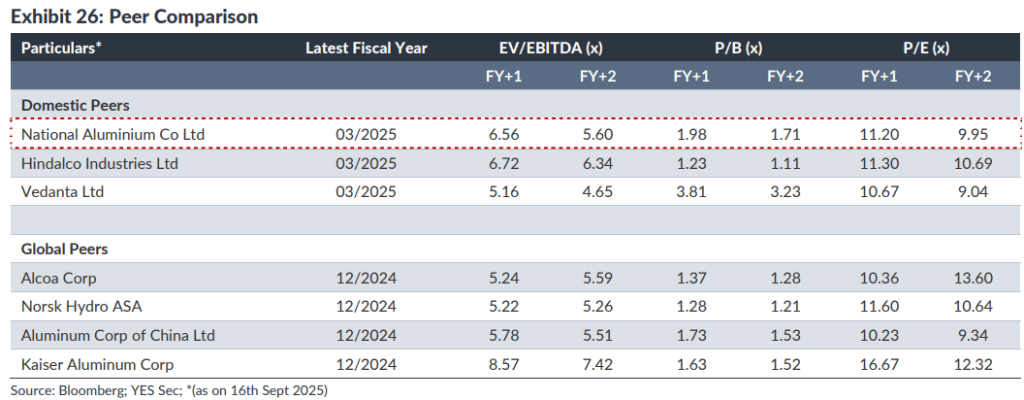
Task: Click the 'EV/EBITDA (x)' header
Action: 551,48
